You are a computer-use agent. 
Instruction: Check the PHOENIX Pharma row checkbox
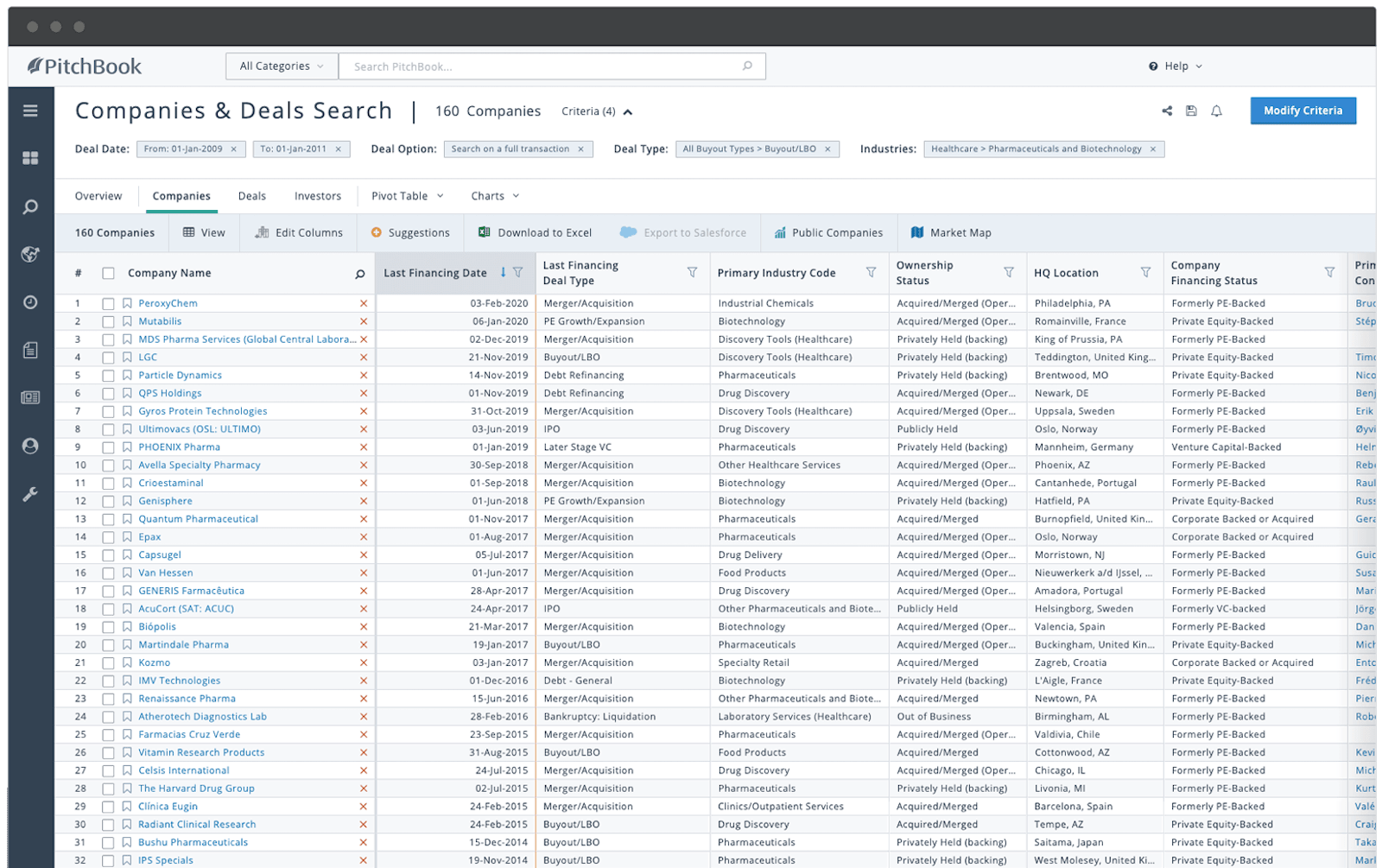click(108, 447)
